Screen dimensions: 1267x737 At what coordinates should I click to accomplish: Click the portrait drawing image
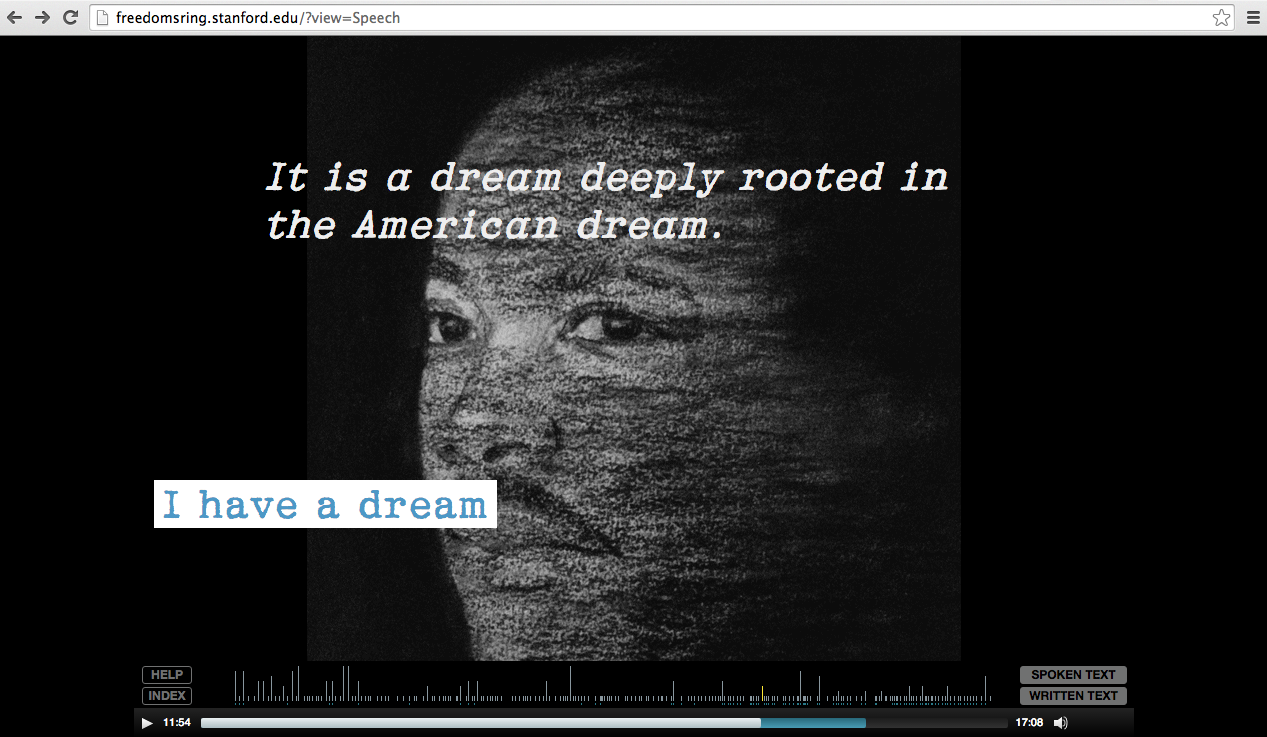click(634, 348)
